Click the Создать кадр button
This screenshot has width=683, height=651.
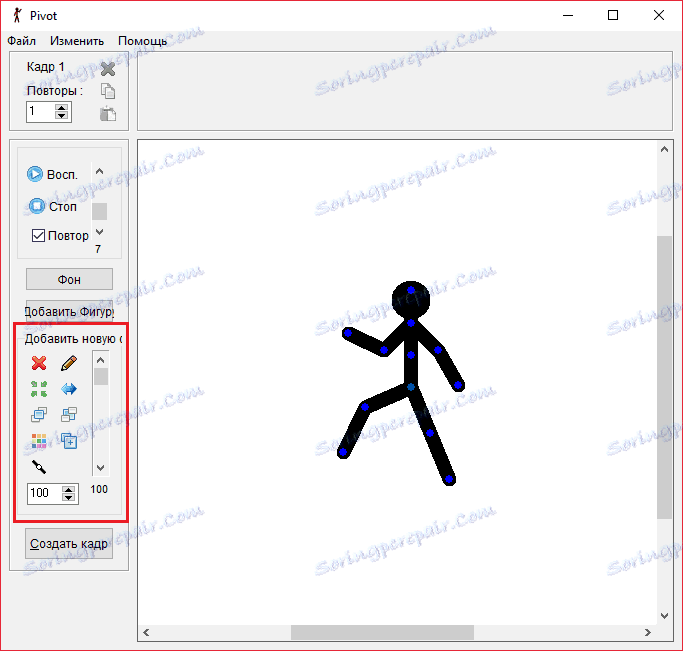pyautogui.click(x=69, y=543)
